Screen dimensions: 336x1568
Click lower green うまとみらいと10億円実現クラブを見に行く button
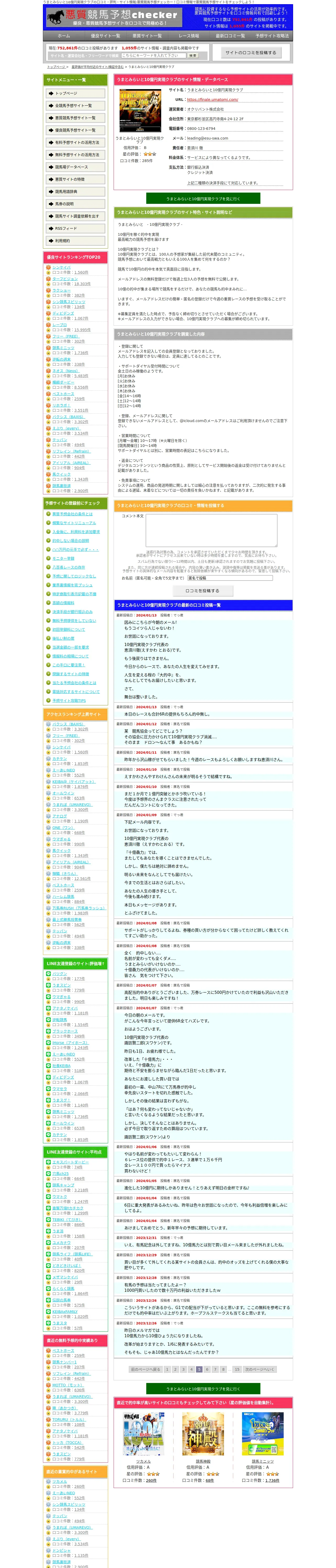coord(203,1389)
